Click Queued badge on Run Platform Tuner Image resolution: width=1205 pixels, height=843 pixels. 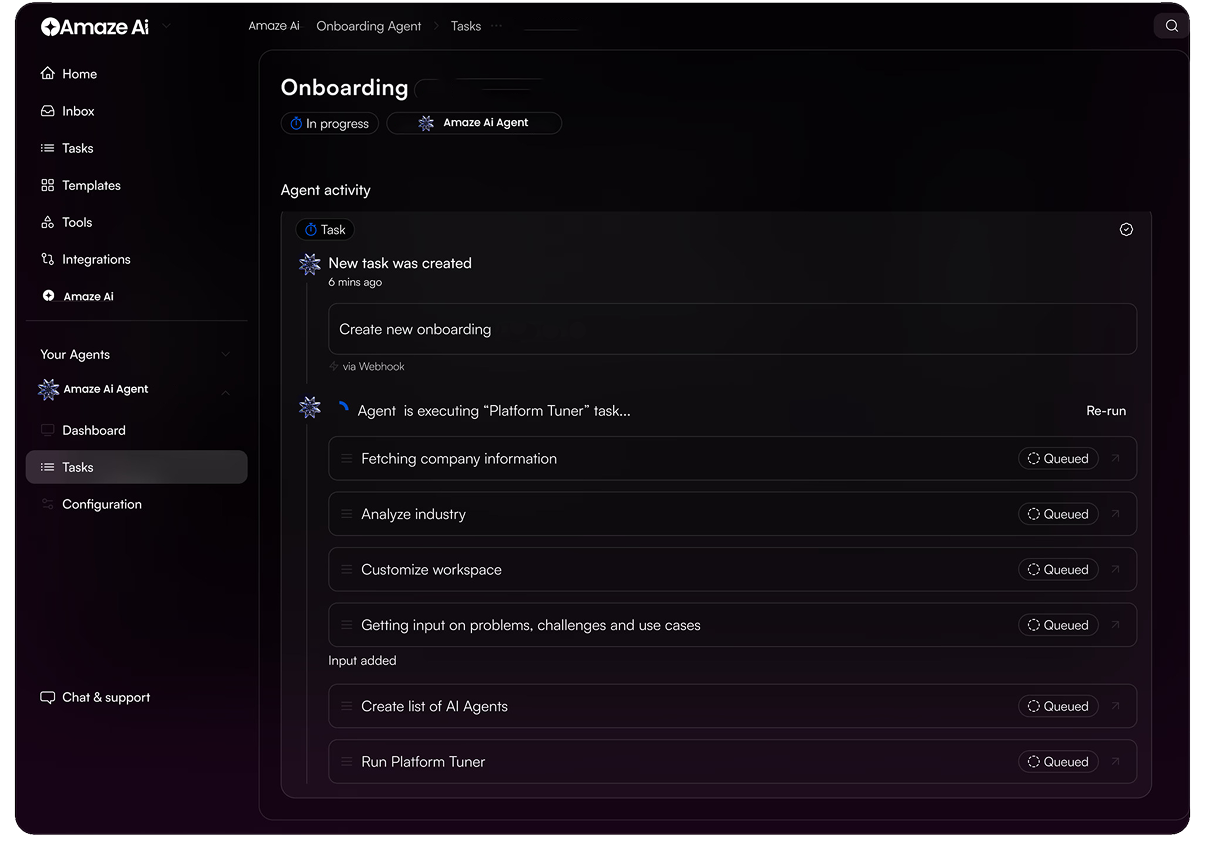(x=1058, y=762)
